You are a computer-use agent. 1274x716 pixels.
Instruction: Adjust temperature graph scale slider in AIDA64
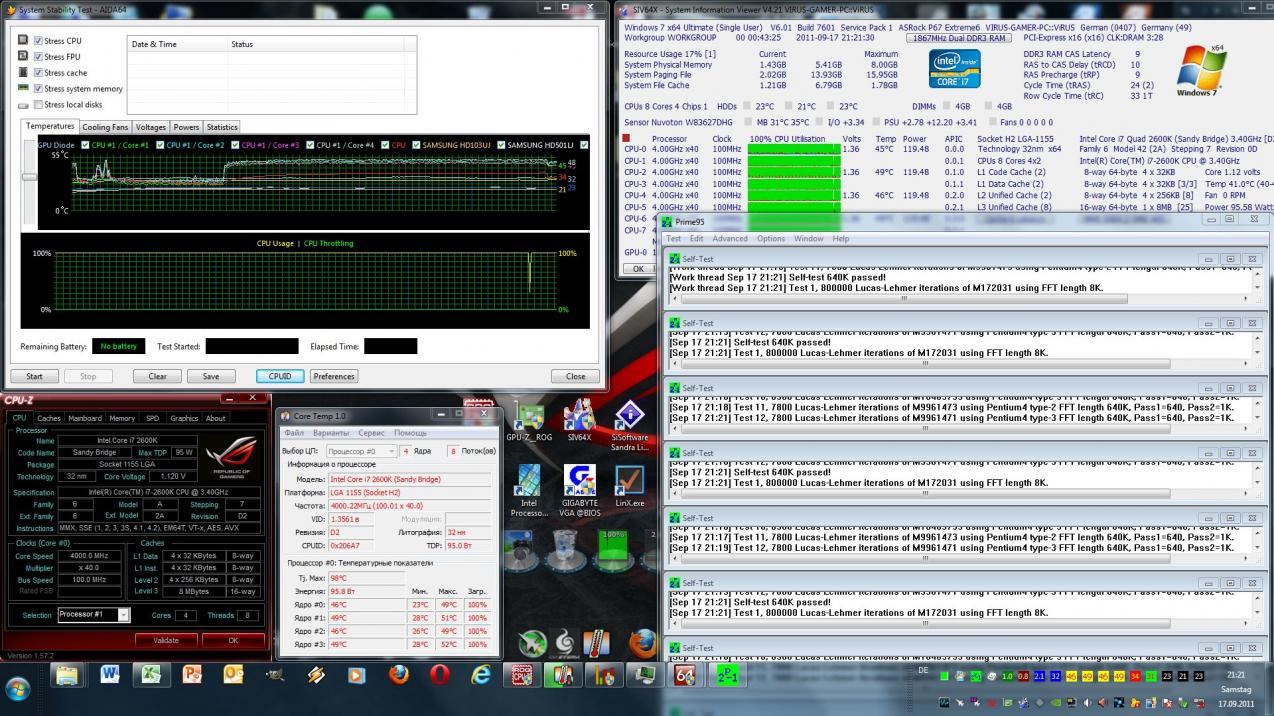click(30, 177)
